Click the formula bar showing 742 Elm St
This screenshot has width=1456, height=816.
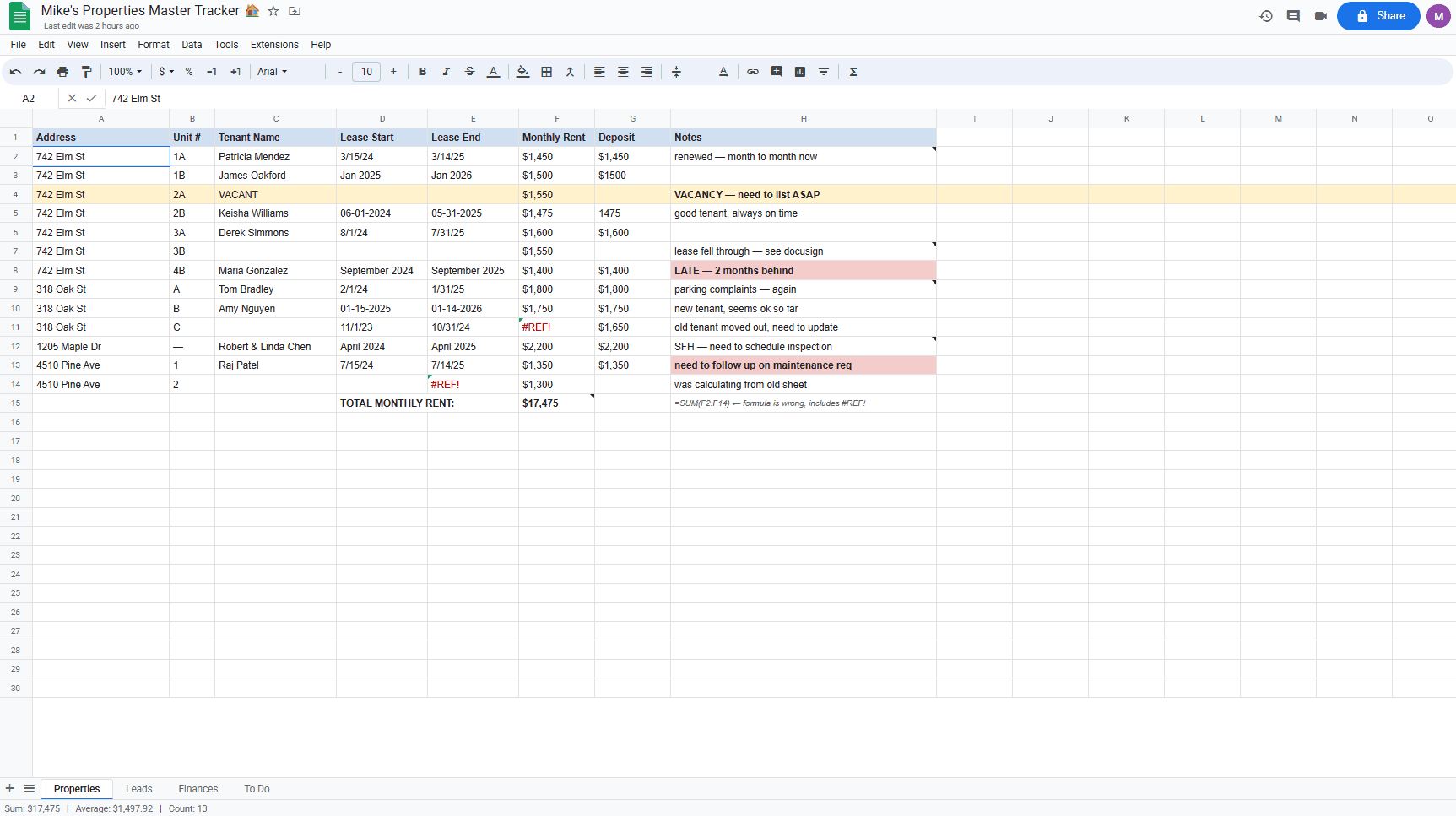click(x=253, y=98)
